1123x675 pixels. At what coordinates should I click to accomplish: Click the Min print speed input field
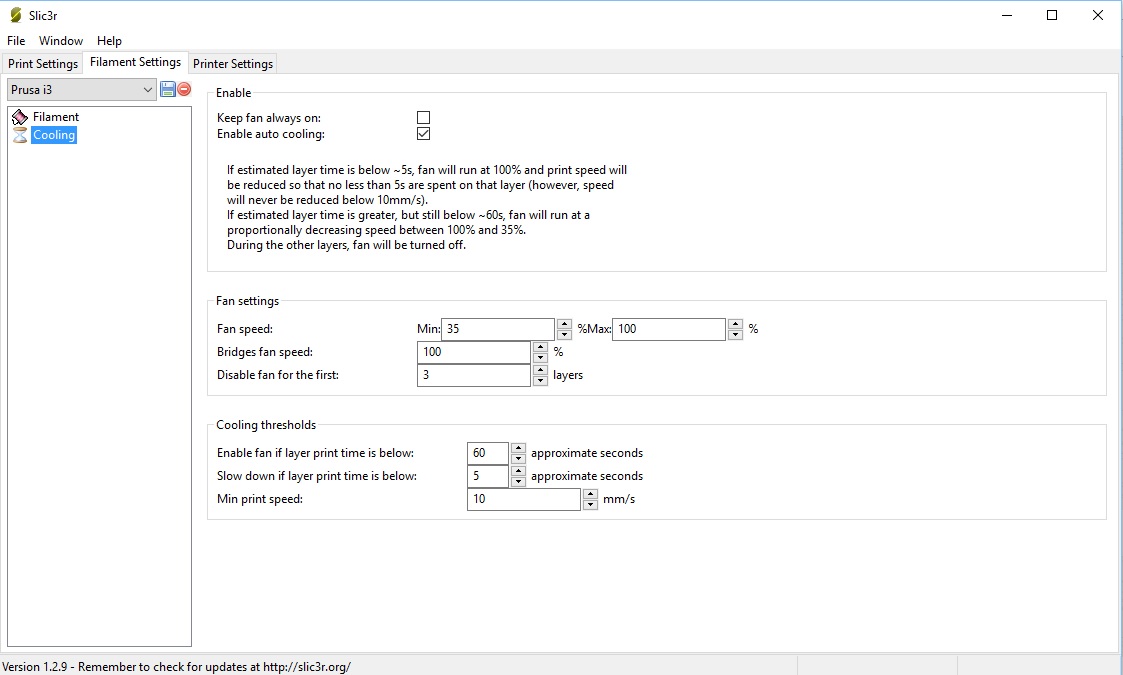click(x=523, y=499)
